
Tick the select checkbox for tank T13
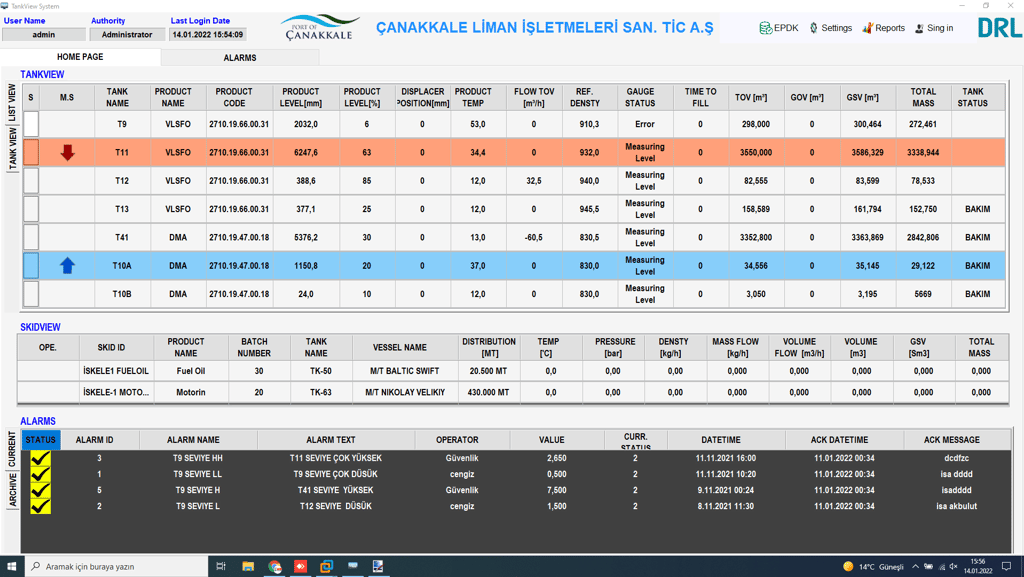click(31, 209)
